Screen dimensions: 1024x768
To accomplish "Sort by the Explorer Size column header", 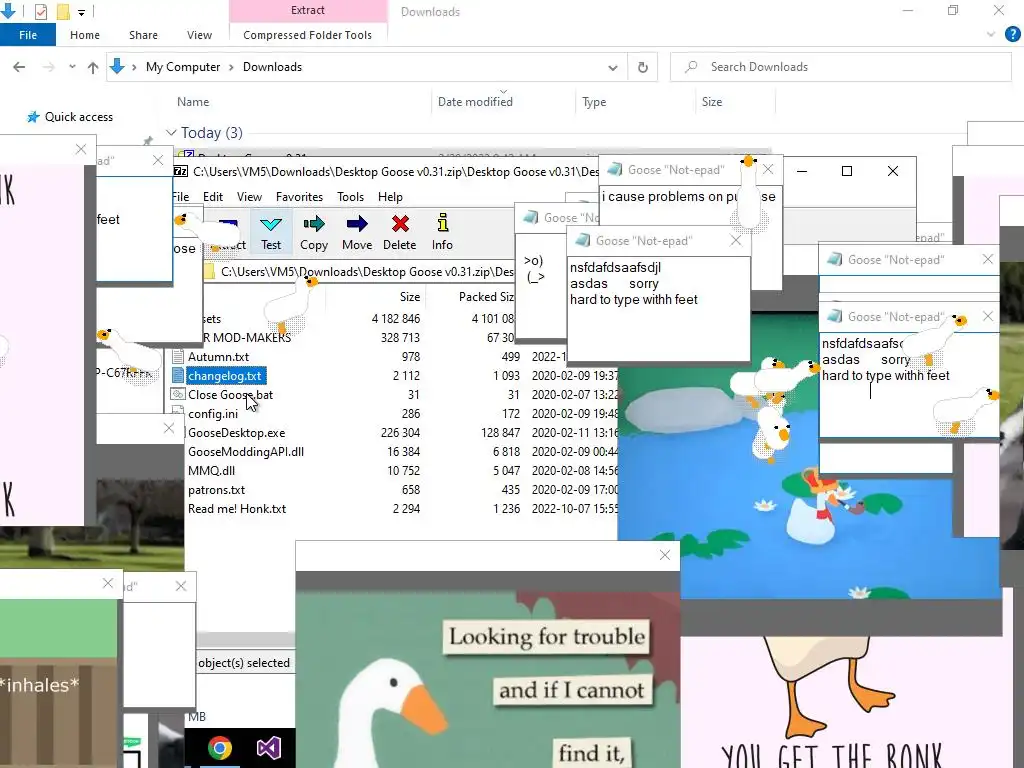I will click(712, 102).
